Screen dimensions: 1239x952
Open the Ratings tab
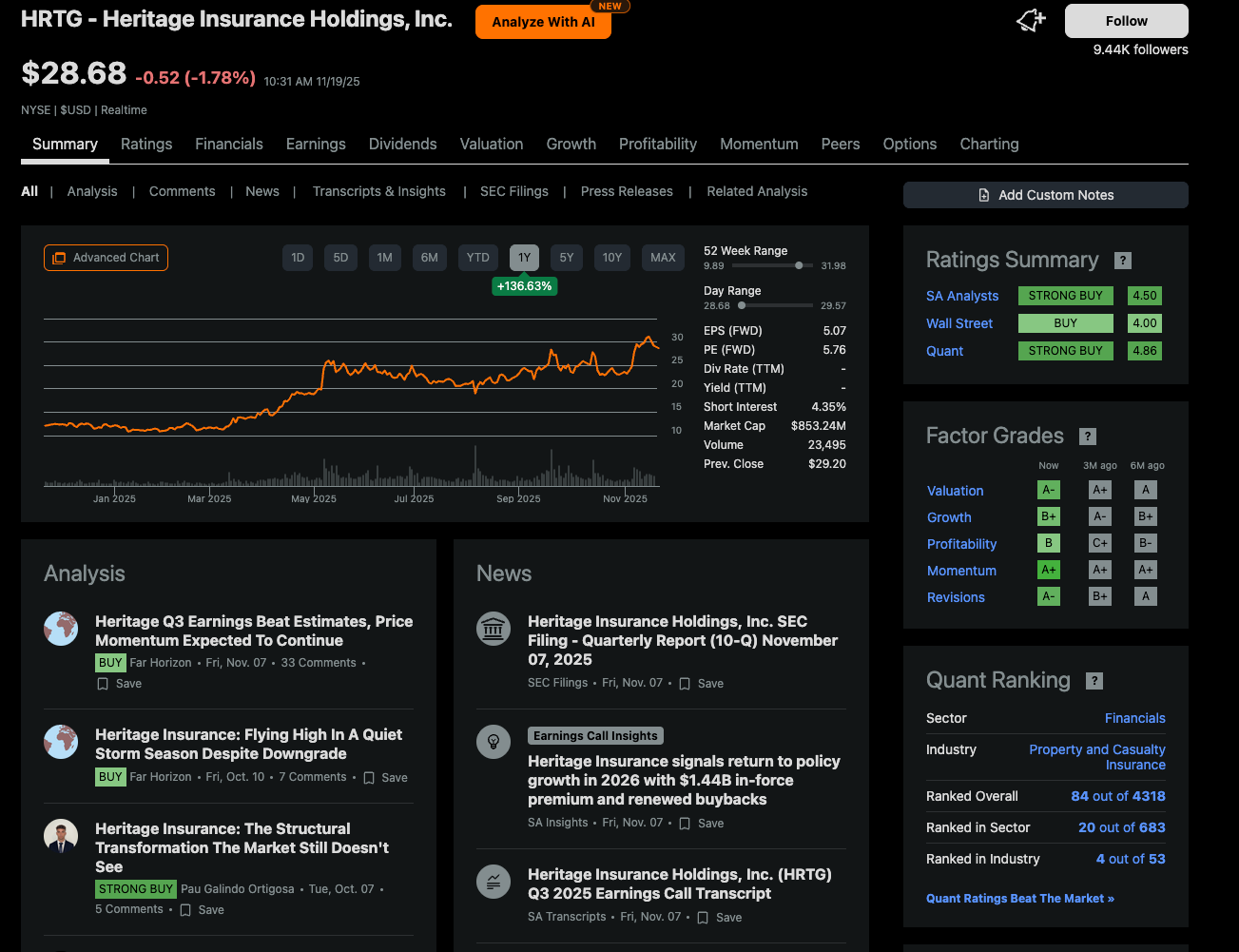click(146, 144)
